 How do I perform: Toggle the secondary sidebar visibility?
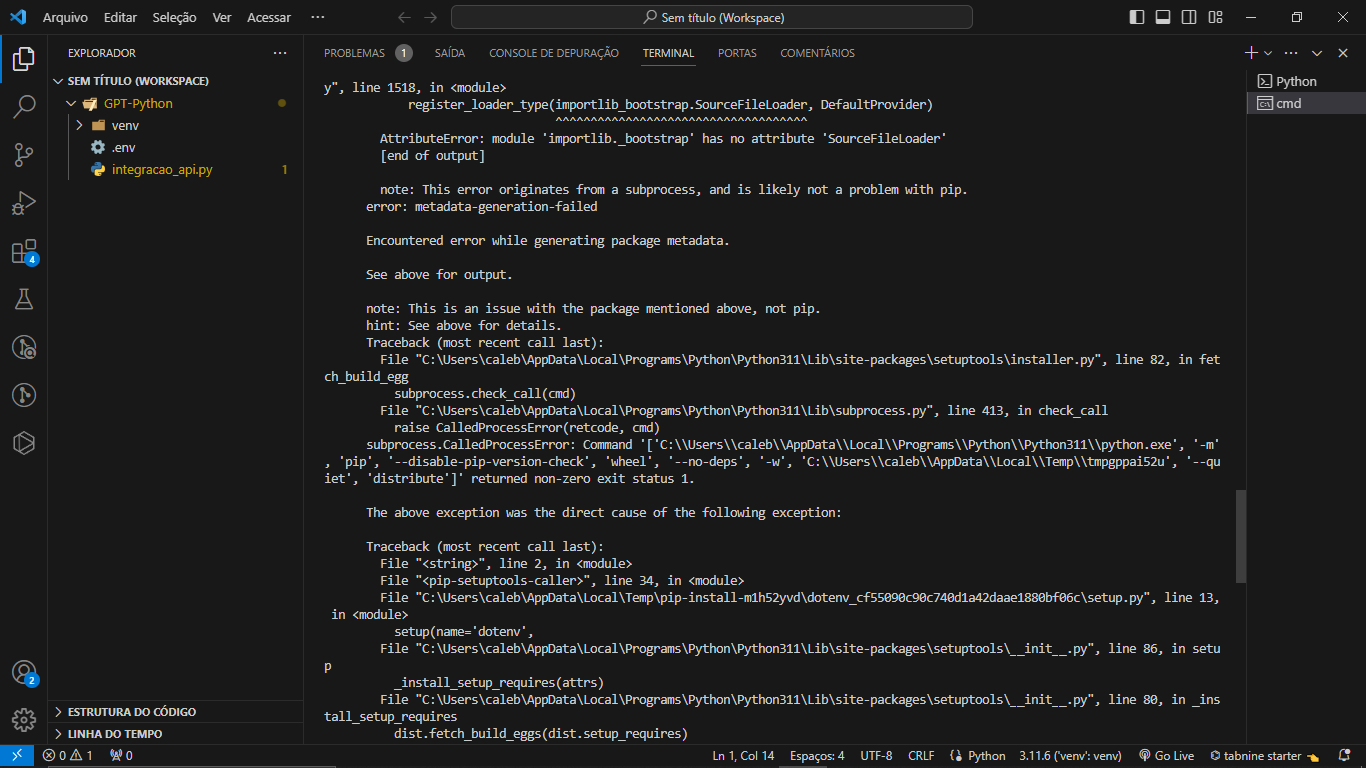[x=1189, y=17]
